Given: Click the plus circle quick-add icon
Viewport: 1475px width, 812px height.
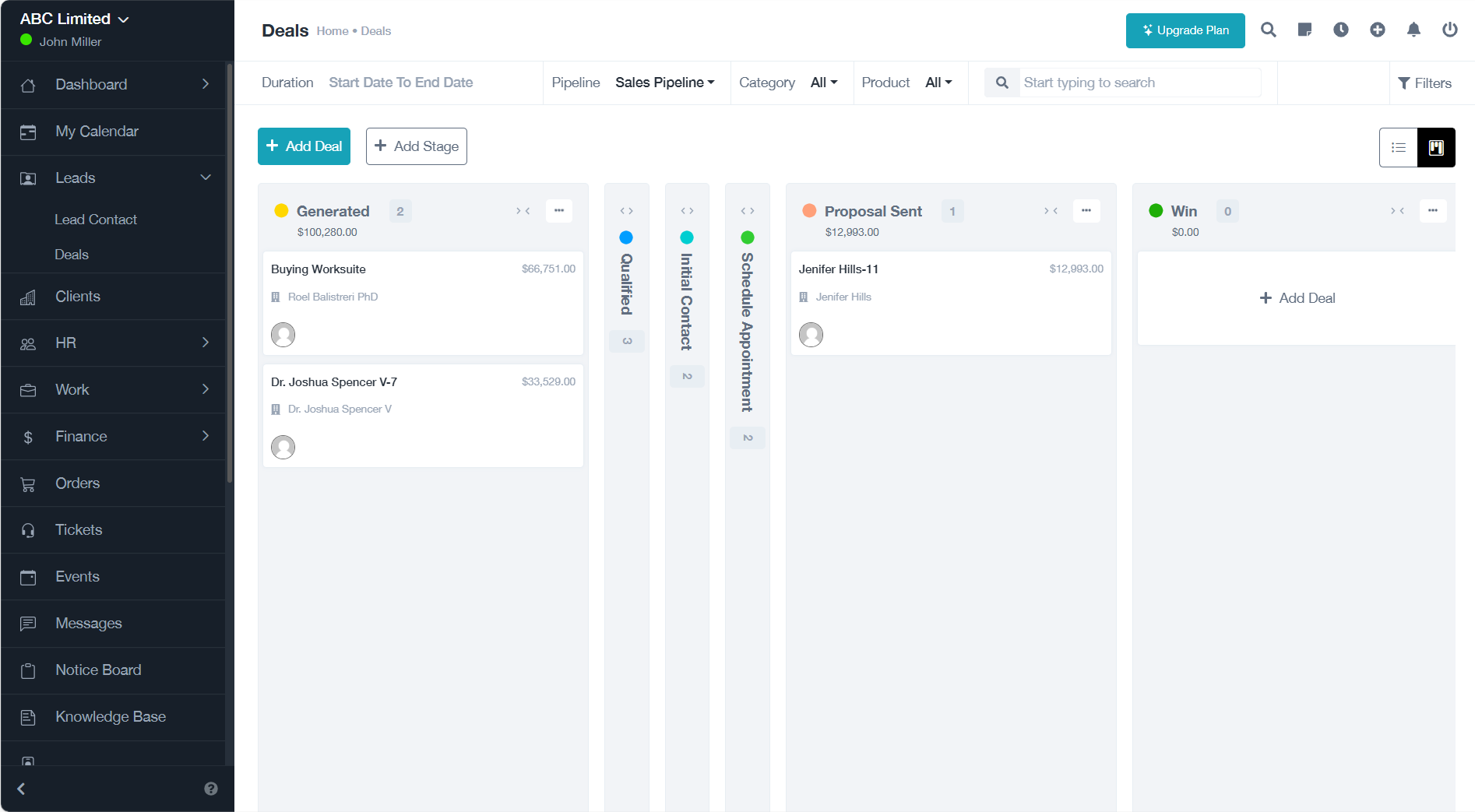Looking at the screenshot, I should [x=1377, y=30].
